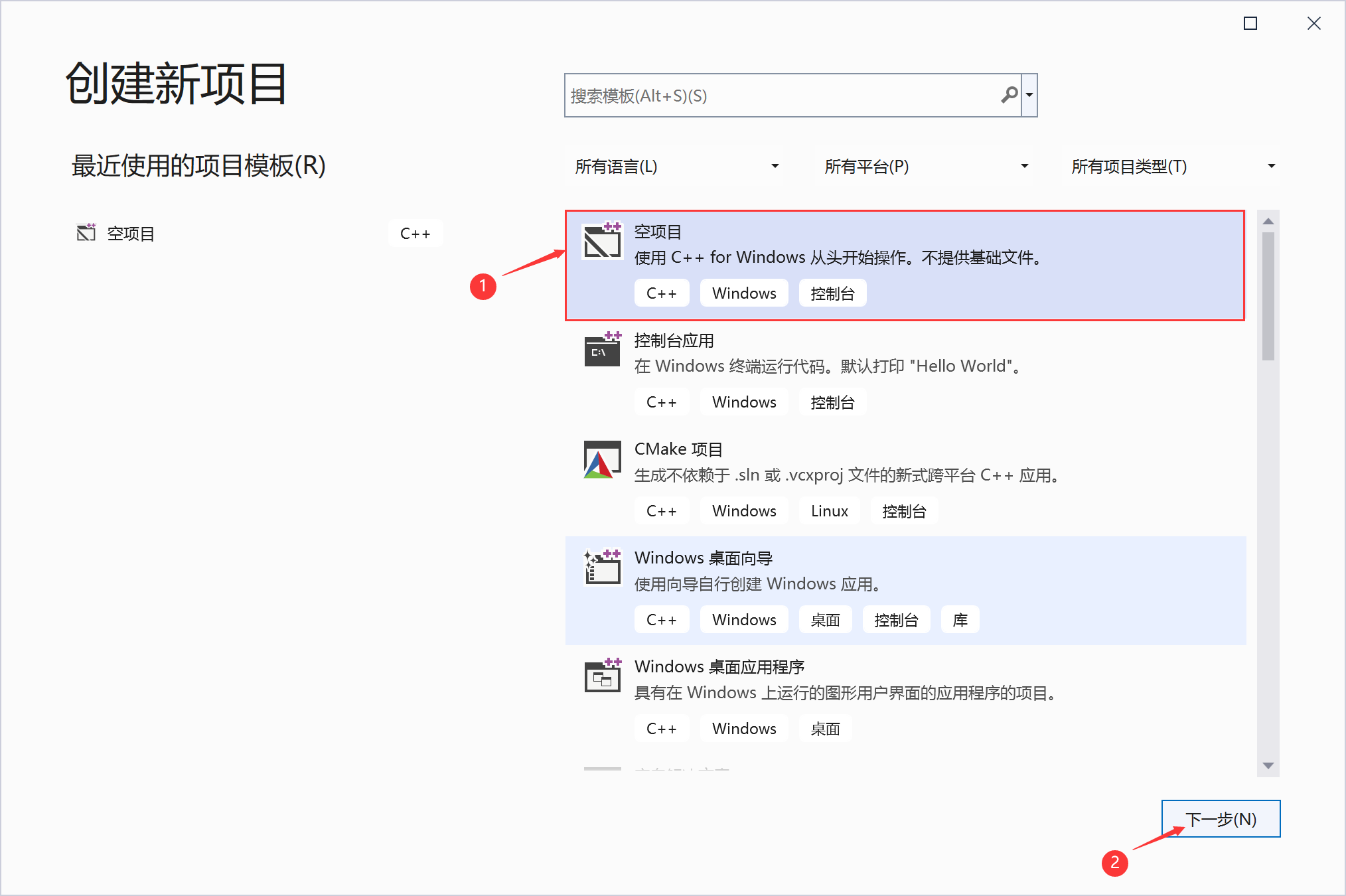Click the Empty Project template icon
Image resolution: width=1346 pixels, height=896 pixels.
(x=602, y=241)
